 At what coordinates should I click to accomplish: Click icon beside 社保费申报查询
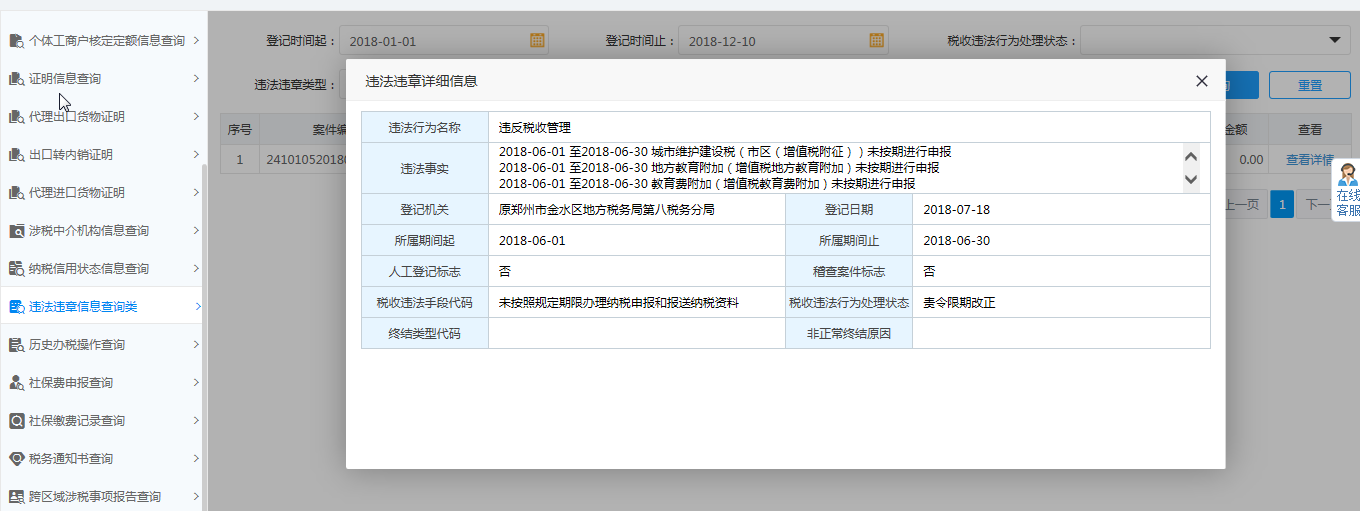click(x=16, y=383)
